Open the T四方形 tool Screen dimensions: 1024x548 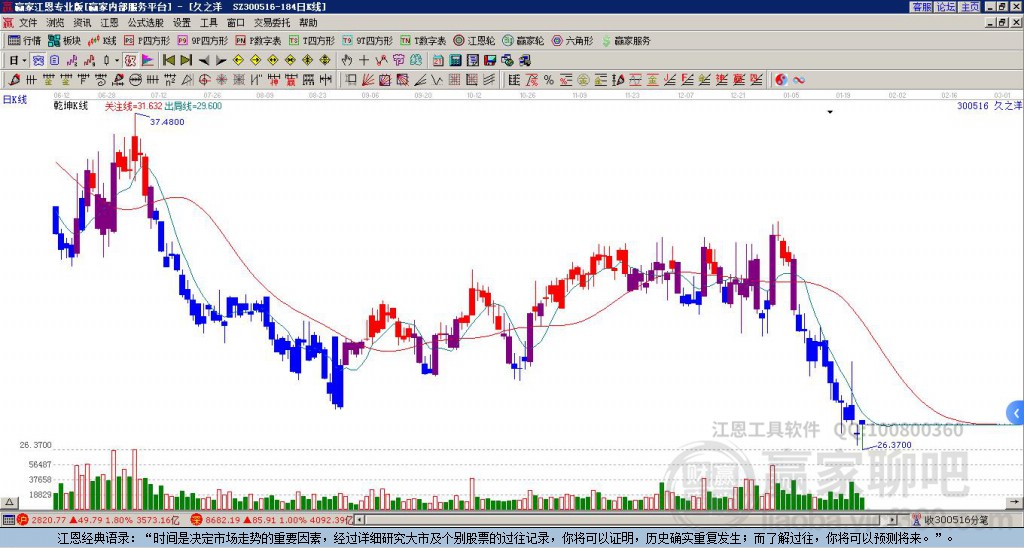(312, 40)
